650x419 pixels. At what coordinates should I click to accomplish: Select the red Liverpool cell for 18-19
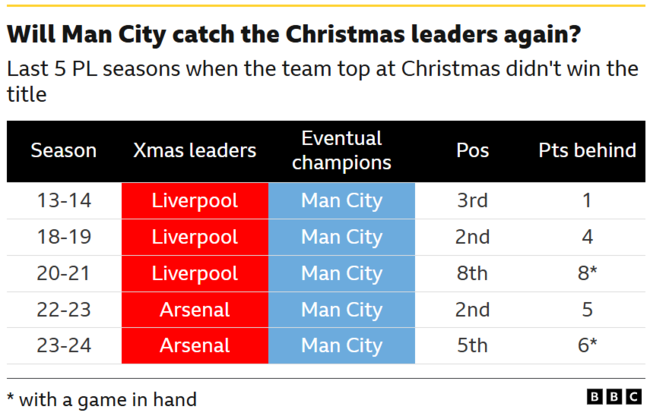point(194,237)
